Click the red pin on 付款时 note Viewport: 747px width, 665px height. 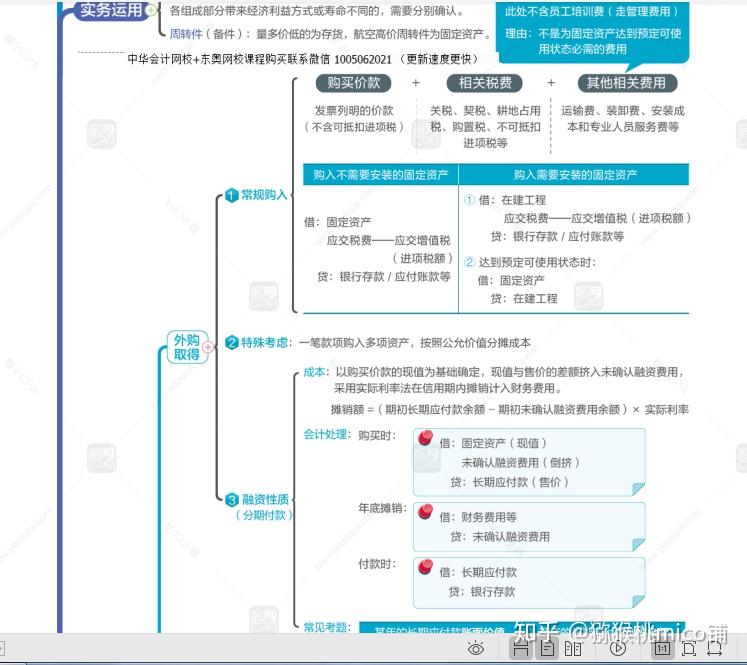[x=425, y=566]
